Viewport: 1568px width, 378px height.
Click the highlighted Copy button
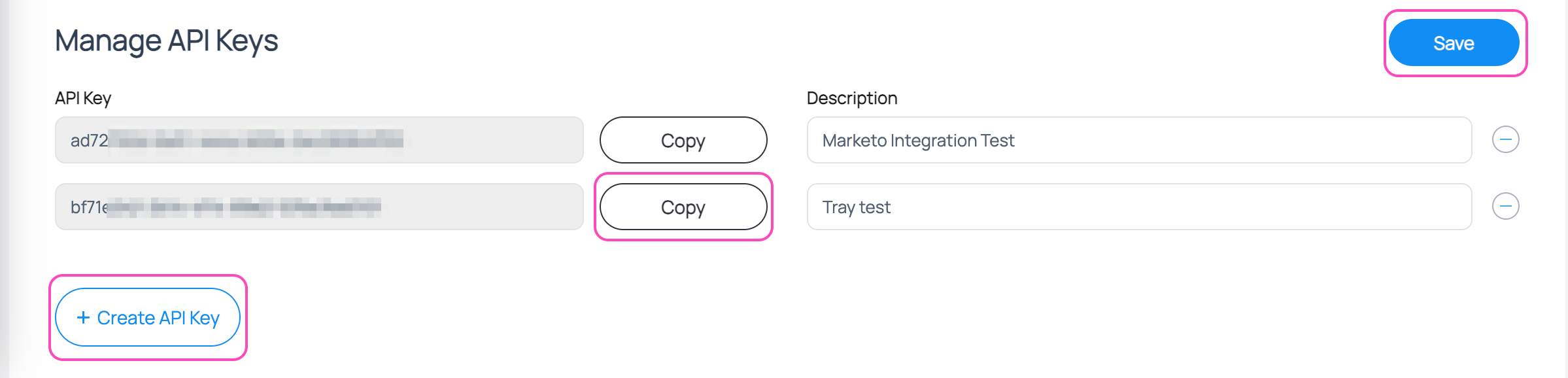tap(683, 207)
